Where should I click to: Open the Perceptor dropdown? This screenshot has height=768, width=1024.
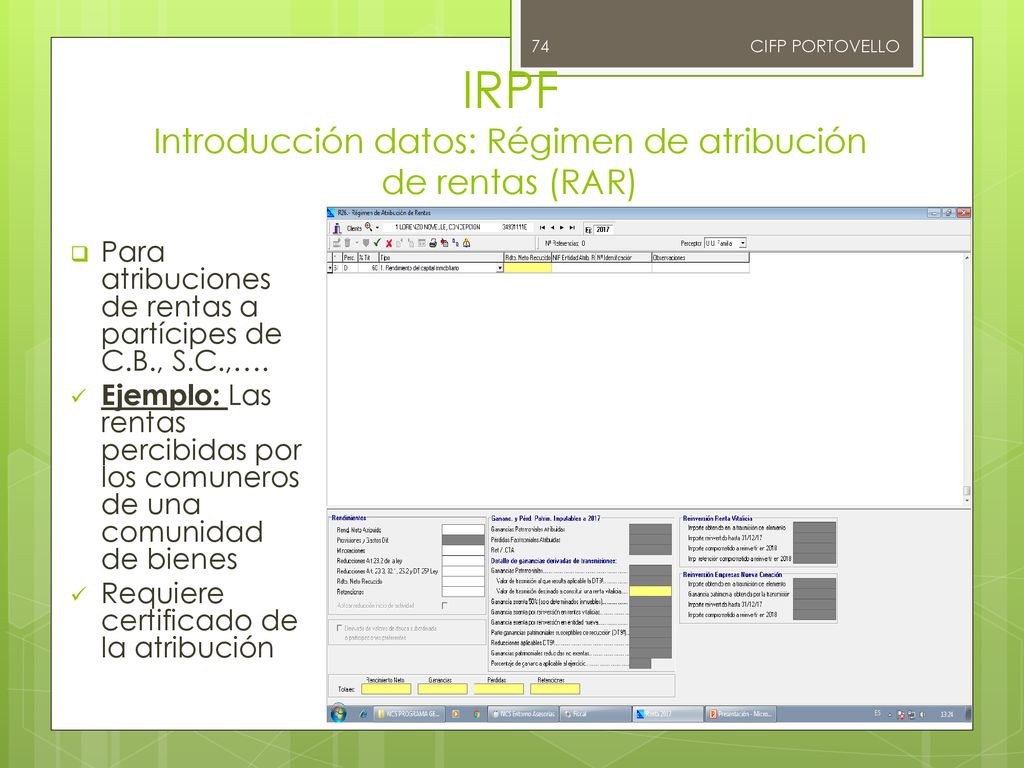click(x=743, y=243)
